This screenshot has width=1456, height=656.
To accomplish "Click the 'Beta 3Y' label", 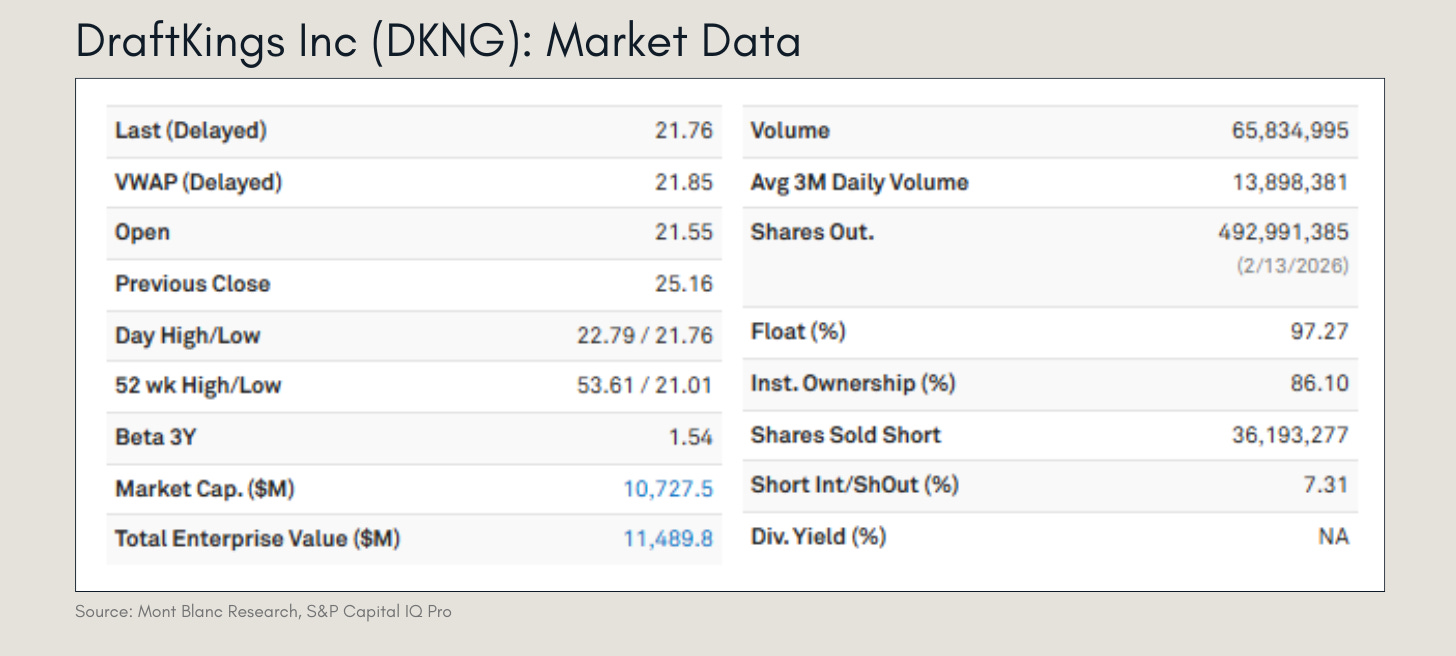I will coord(154,437).
